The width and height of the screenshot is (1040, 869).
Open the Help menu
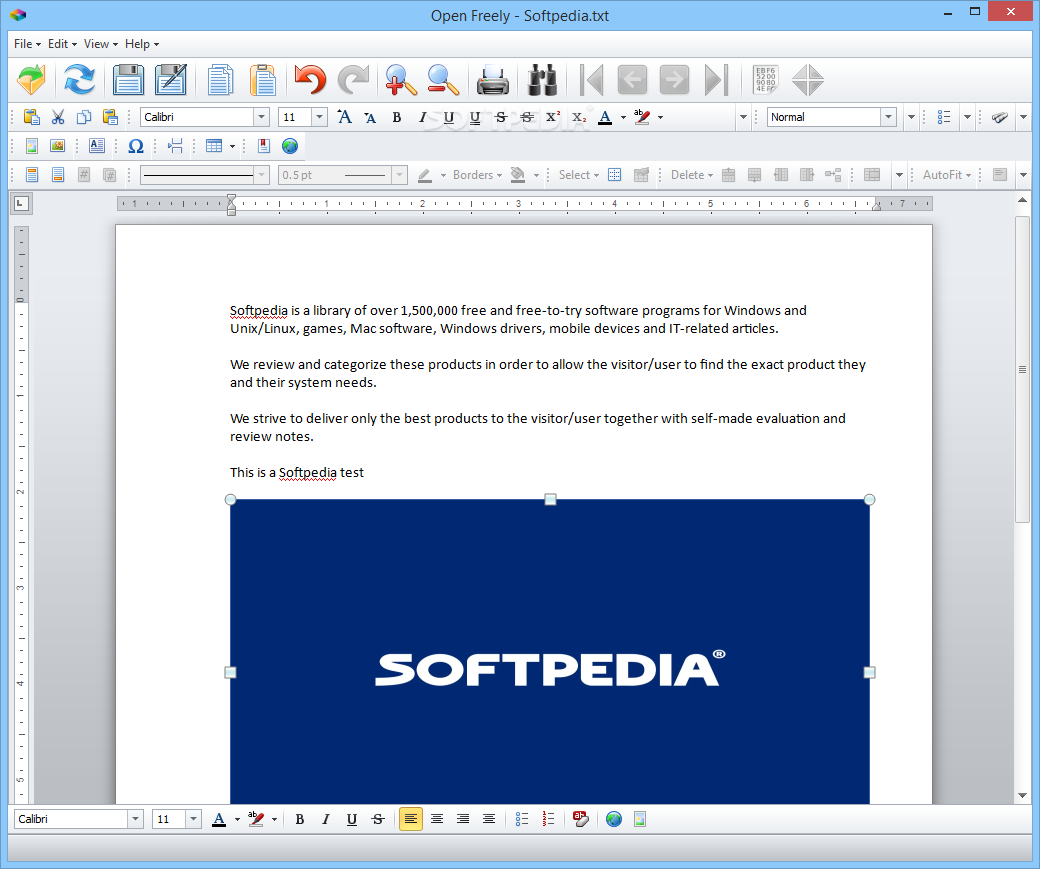pos(142,44)
